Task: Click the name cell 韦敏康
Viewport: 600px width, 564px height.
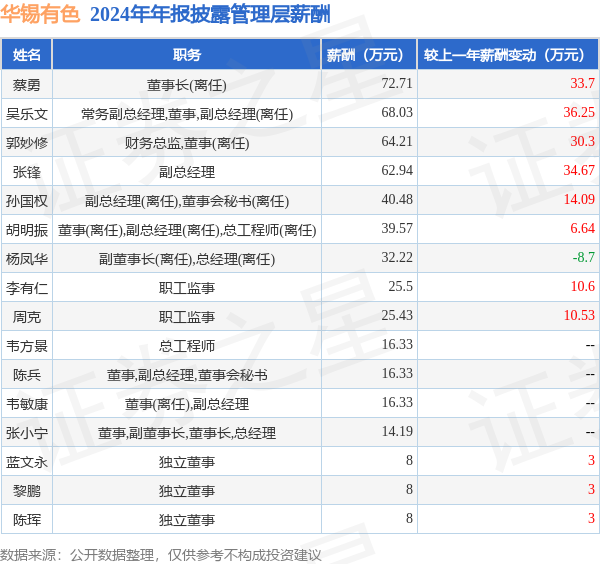Action: 26,404
